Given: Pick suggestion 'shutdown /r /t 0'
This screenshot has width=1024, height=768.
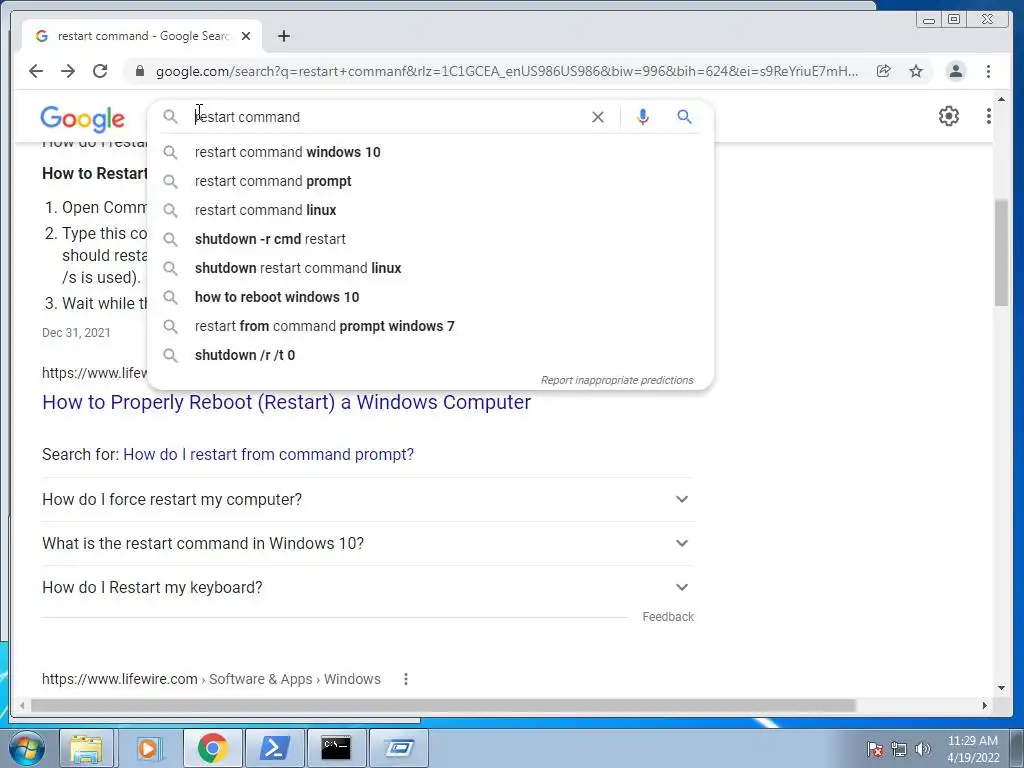Looking at the screenshot, I should (x=431, y=355).
